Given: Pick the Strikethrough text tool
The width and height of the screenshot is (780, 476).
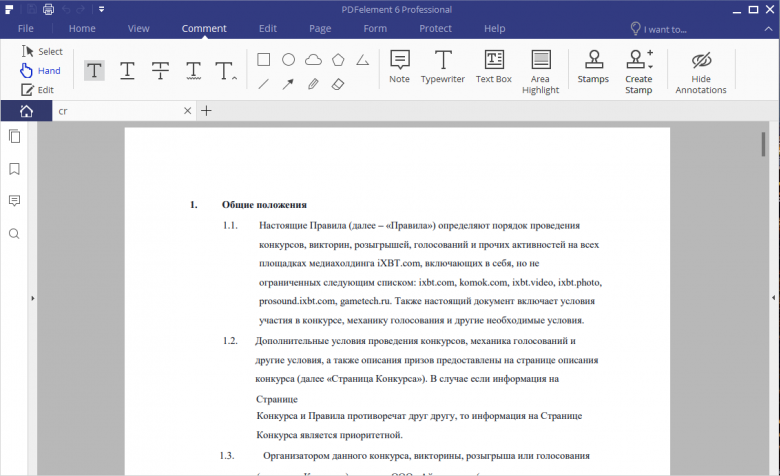Looking at the screenshot, I should [160, 70].
